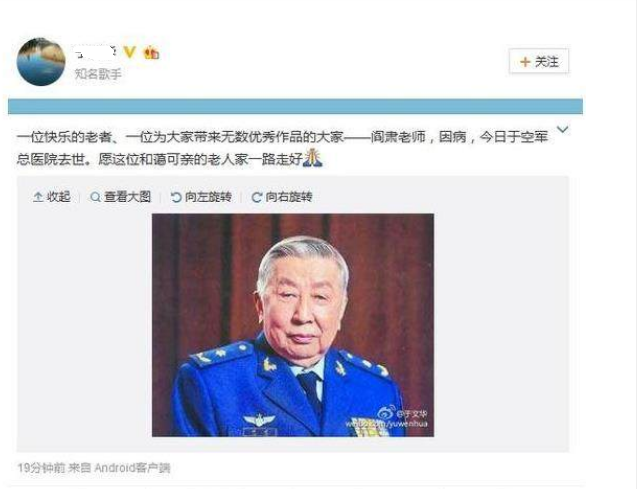Image resolution: width=637 pixels, height=489 pixels.
Task: Click the praying hands emoji in post
Action: pos(313,158)
